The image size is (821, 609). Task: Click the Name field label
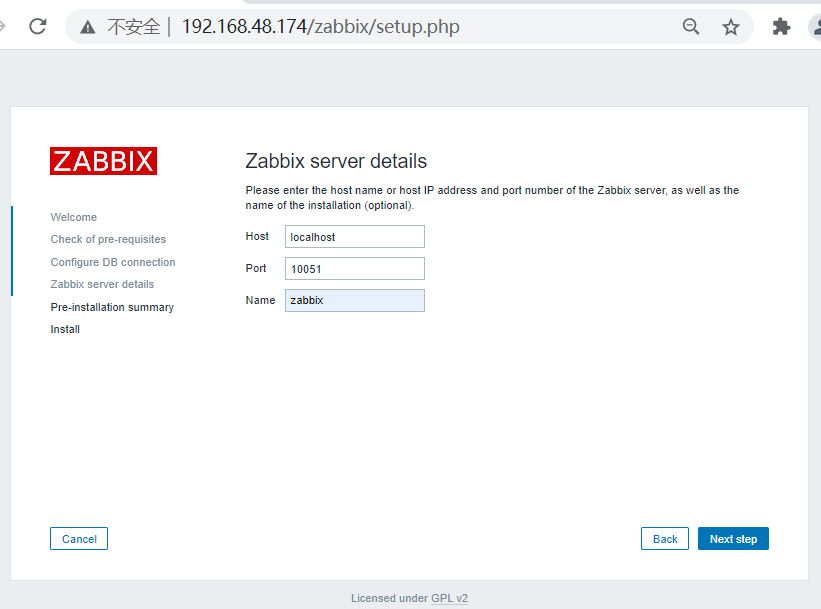tap(260, 300)
